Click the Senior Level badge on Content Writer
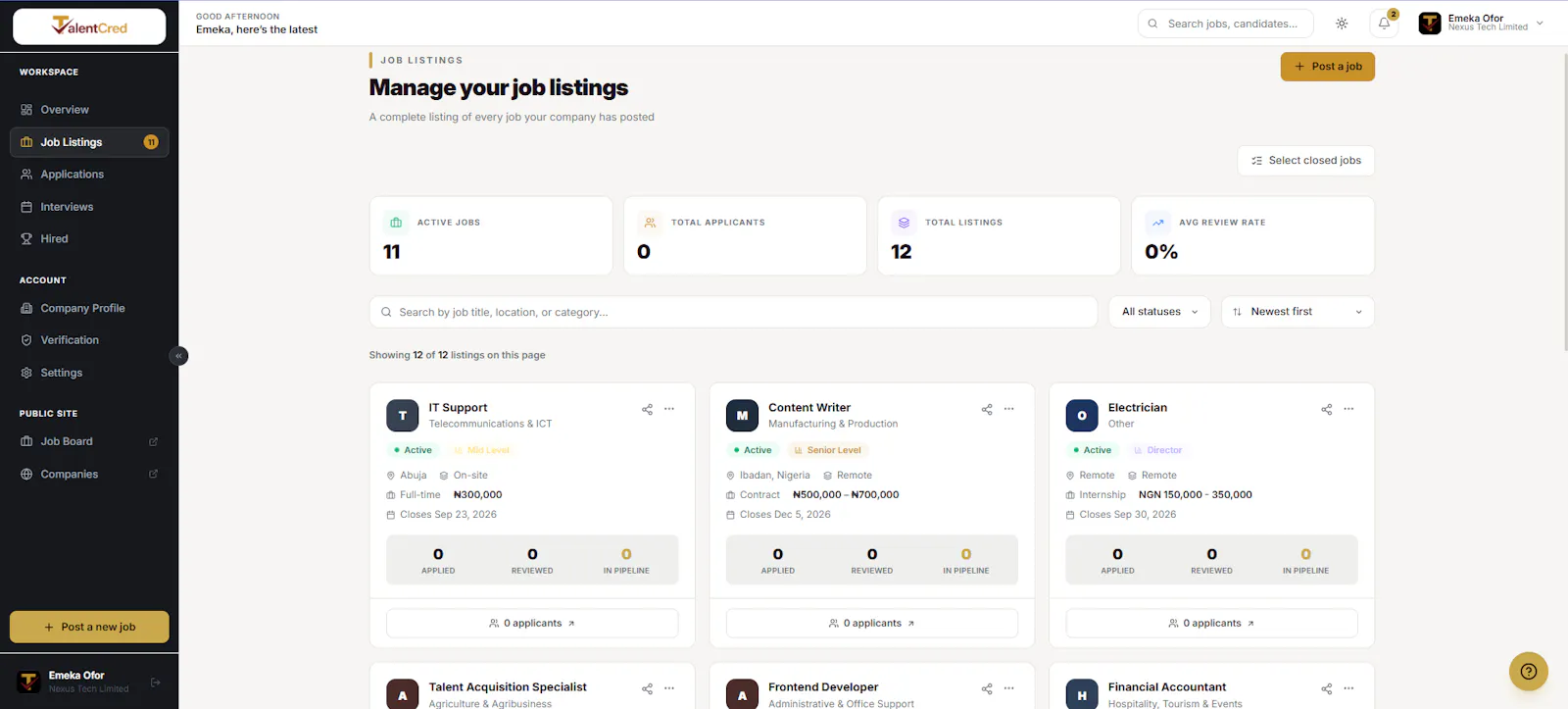The width and height of the screenshot is (1568, 709). click(828, 450)
